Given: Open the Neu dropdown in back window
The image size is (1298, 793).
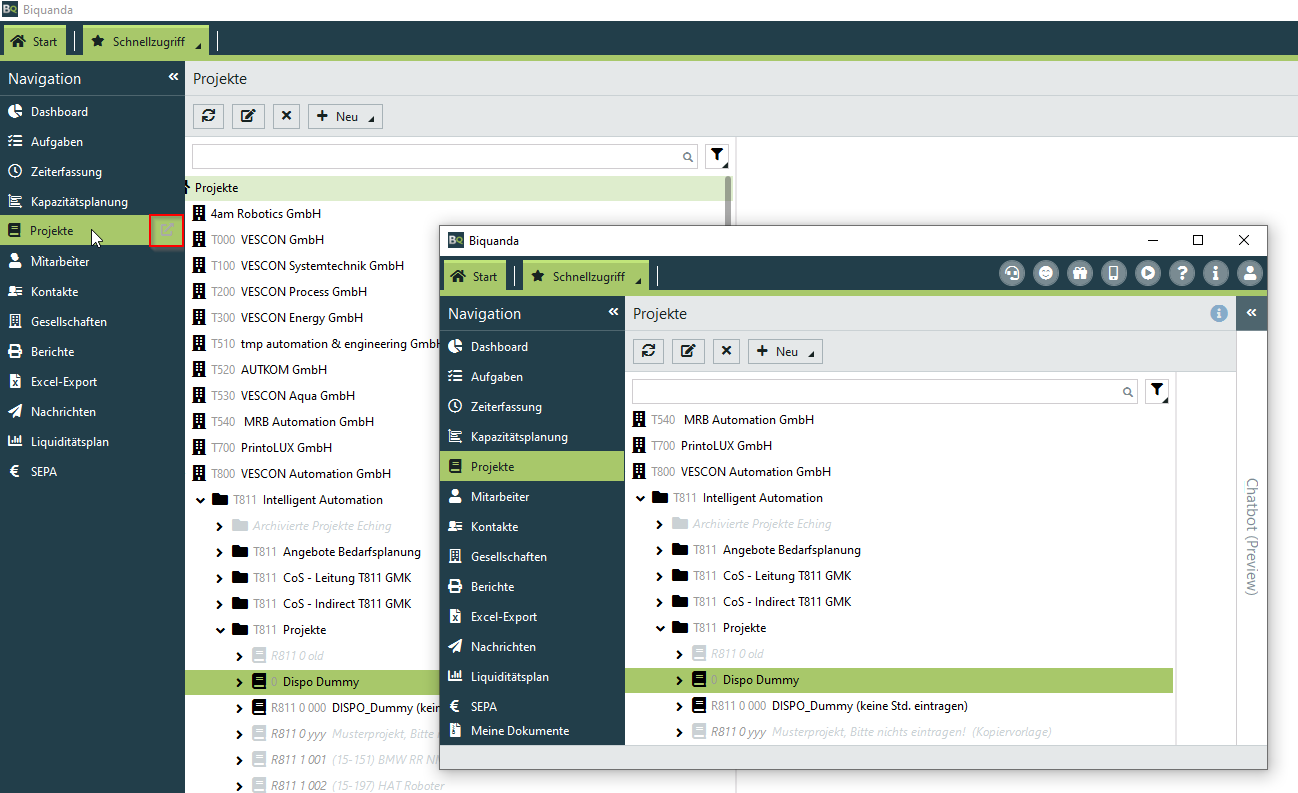Looking at the screenshot, I should (345, 116).
